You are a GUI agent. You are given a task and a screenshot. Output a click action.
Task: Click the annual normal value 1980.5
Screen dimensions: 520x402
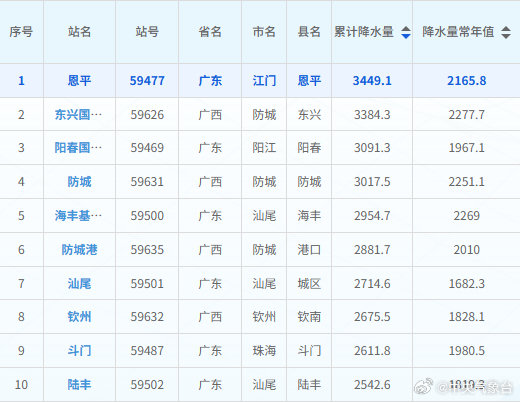[467, 351]
